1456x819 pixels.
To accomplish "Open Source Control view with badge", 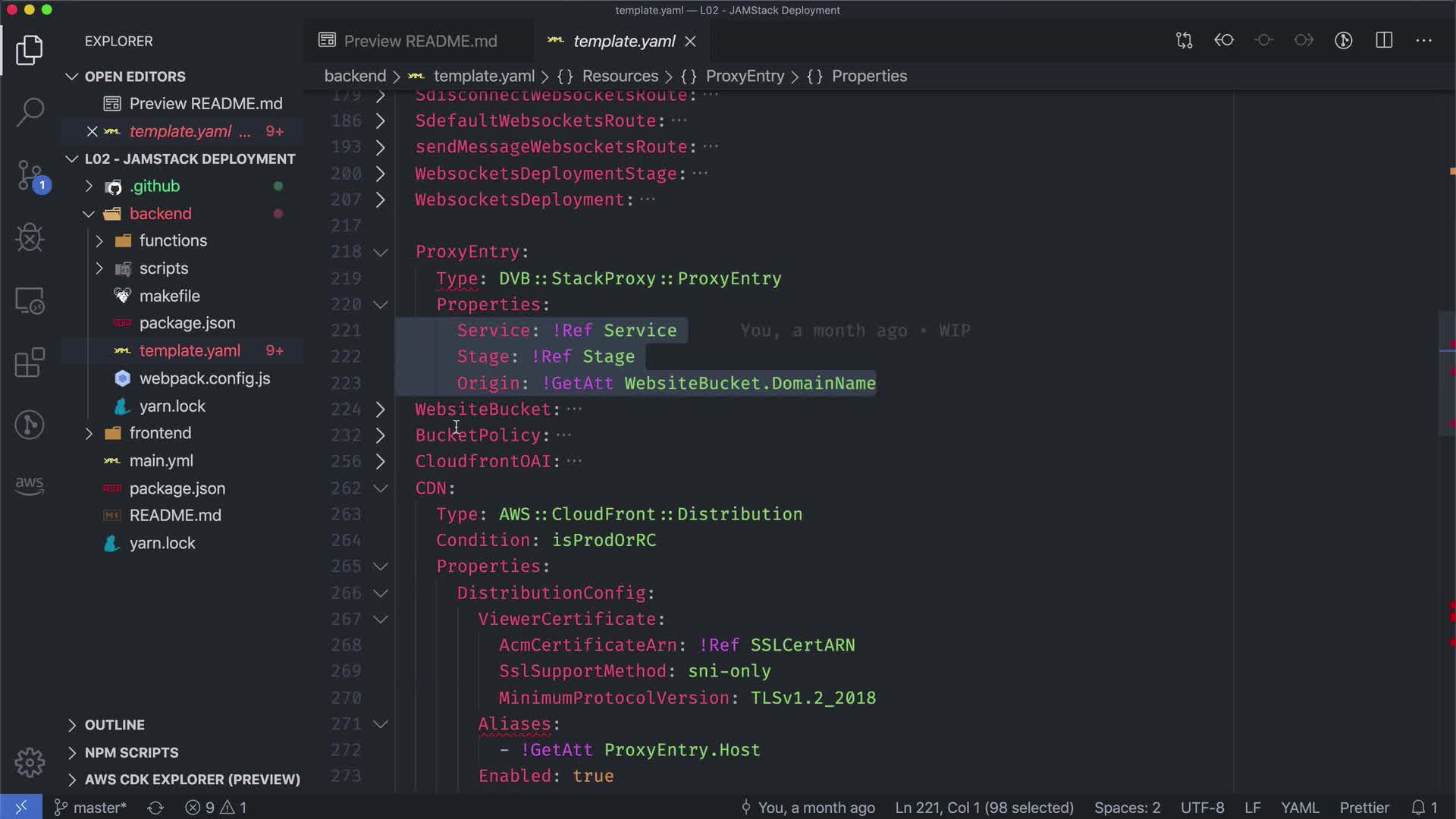I will (x=30, y=175).
